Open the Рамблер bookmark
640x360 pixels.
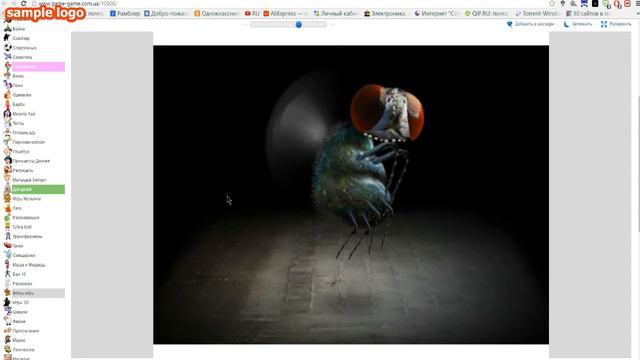click(x=125, y=13)
